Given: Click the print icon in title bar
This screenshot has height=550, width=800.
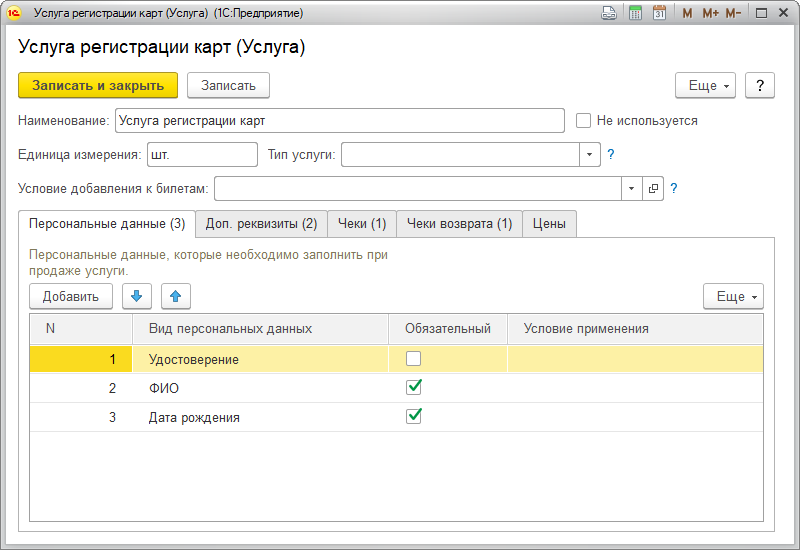Looking at the screenshot, I should [608, 13].
